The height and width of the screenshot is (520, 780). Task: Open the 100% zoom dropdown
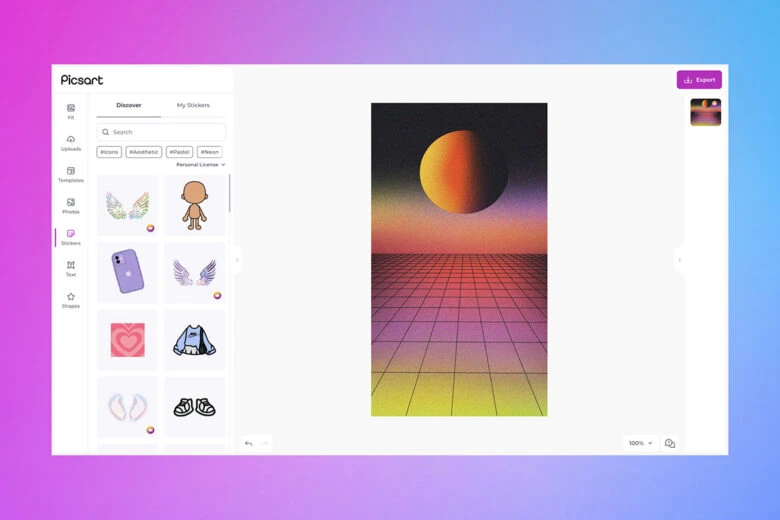coord(639,443)
